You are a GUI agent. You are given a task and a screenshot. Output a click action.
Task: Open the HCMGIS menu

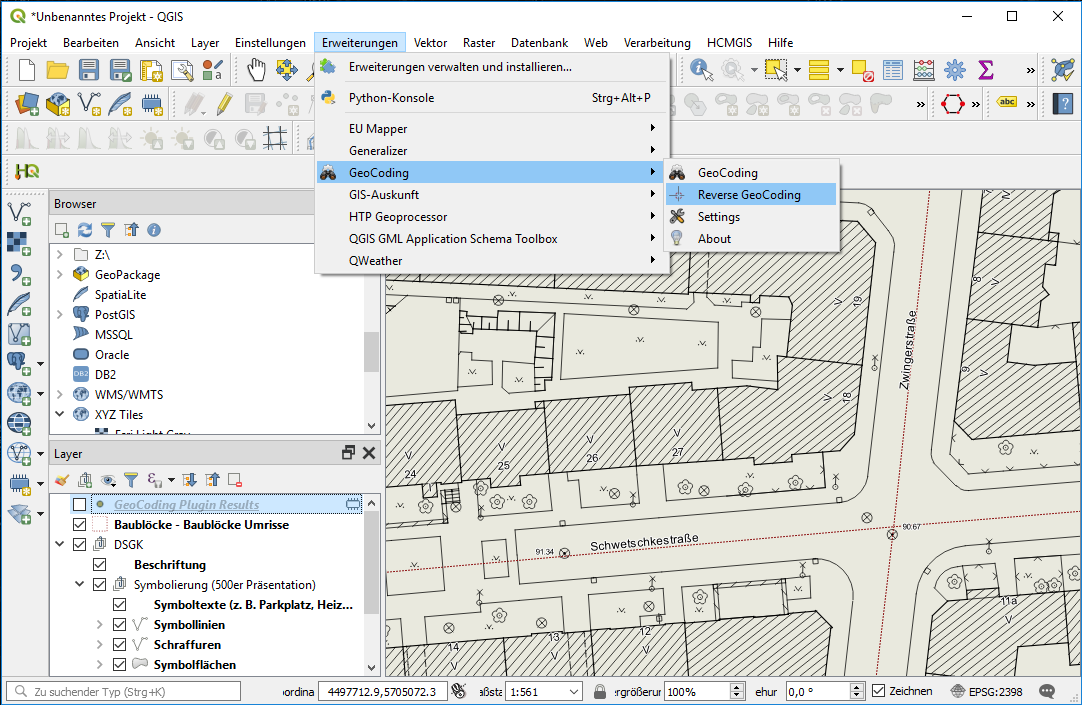click(729, 43)
